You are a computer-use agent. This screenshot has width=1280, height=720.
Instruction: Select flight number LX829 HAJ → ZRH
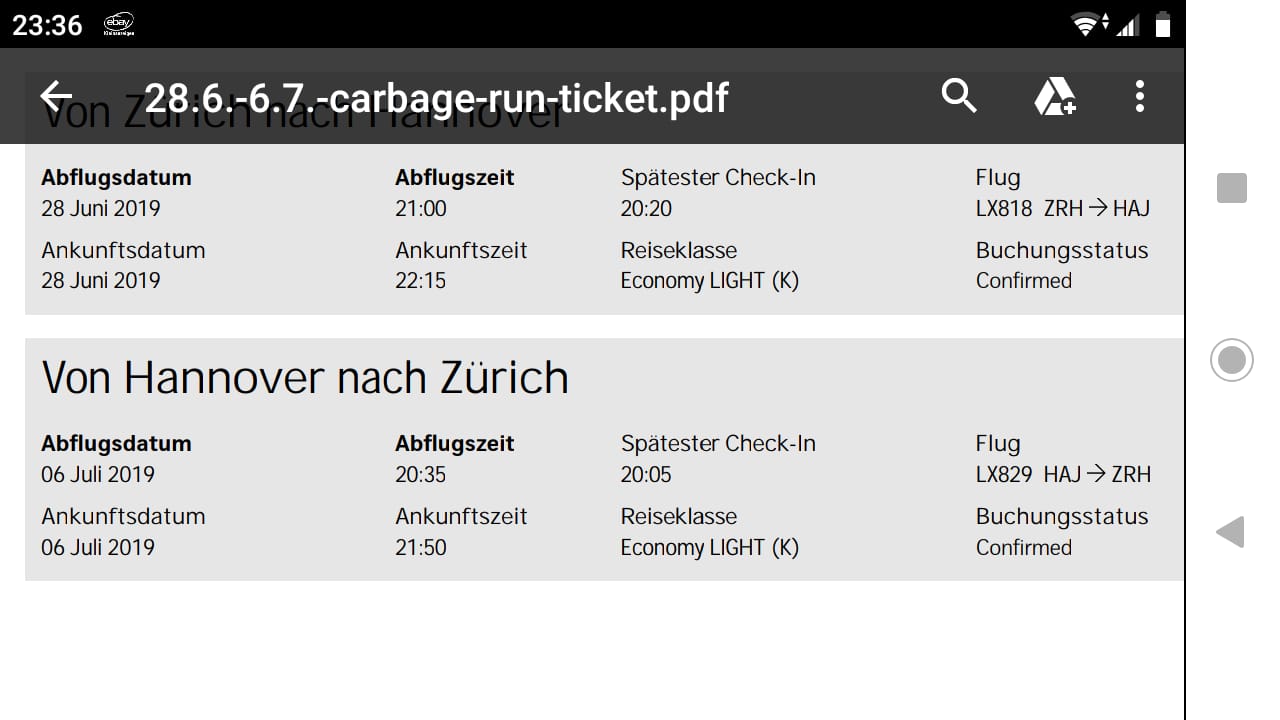click(x=1062, y=475)
